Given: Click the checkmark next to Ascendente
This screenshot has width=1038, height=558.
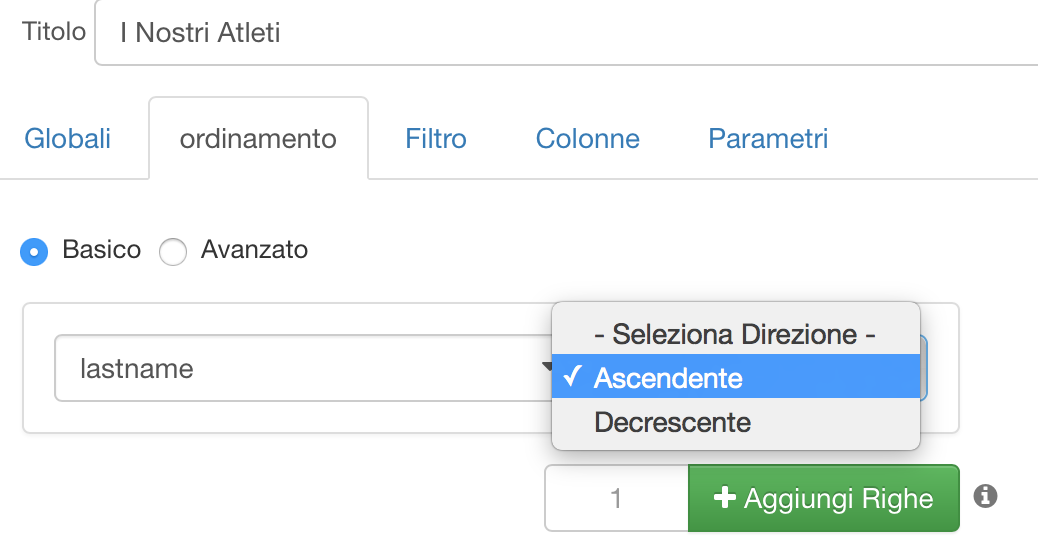Looking at the screenshot, I should tap(573, 377).
